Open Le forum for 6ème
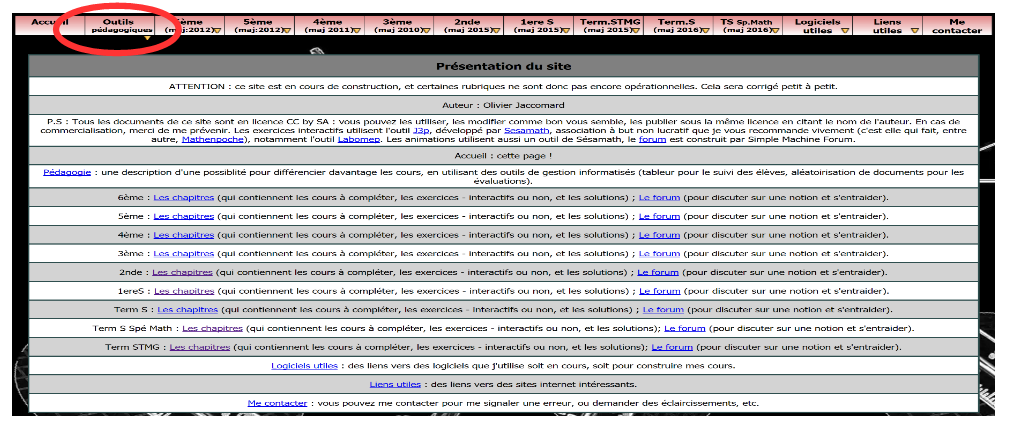This screenshot has height=426, width=1011. 660,198
